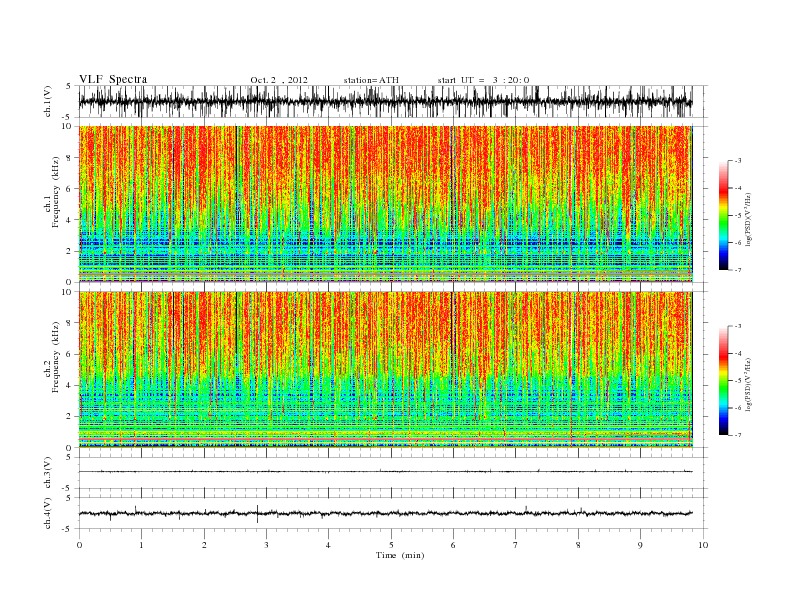
Task: Click the ch.1 spectrogram '6' kHz tick label
Action: pos(69,189)
